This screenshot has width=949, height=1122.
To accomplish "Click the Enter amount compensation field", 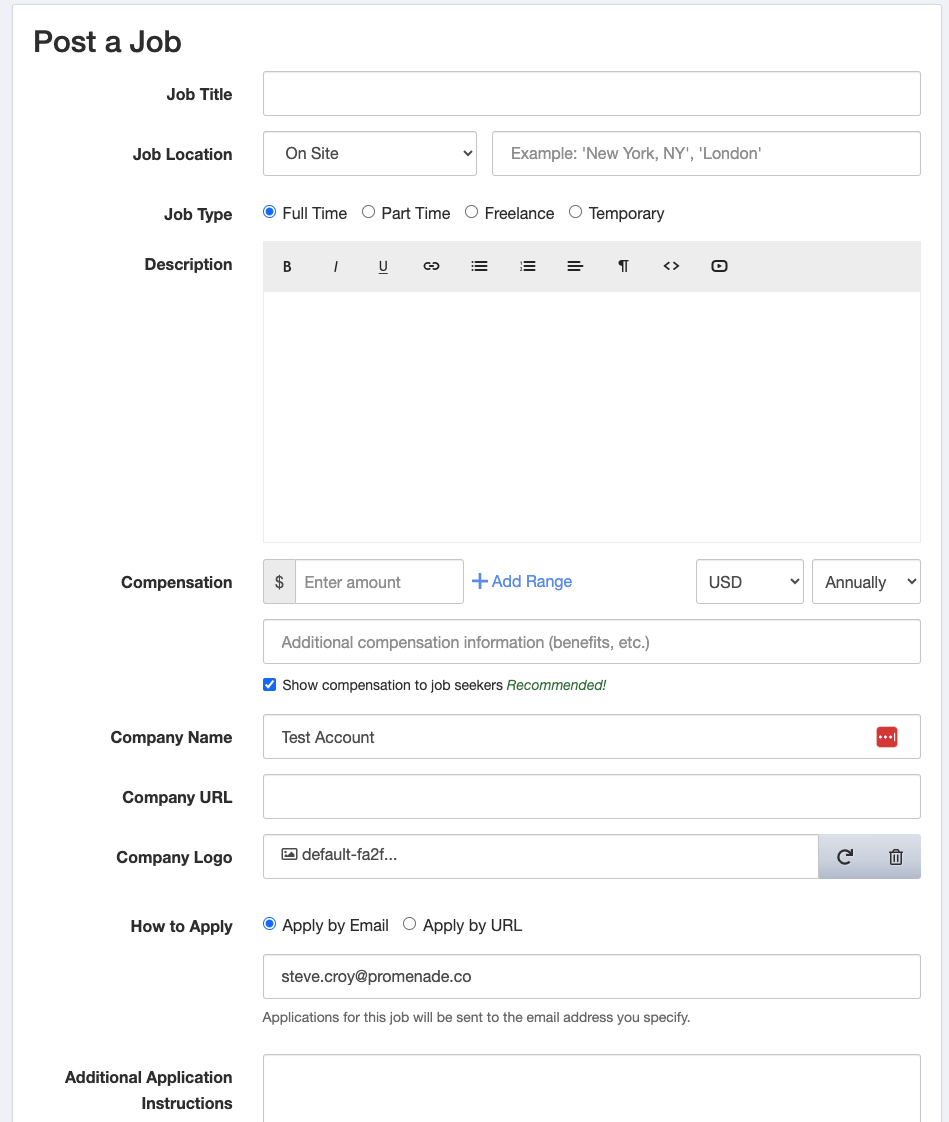I will (x=379, y=582).
